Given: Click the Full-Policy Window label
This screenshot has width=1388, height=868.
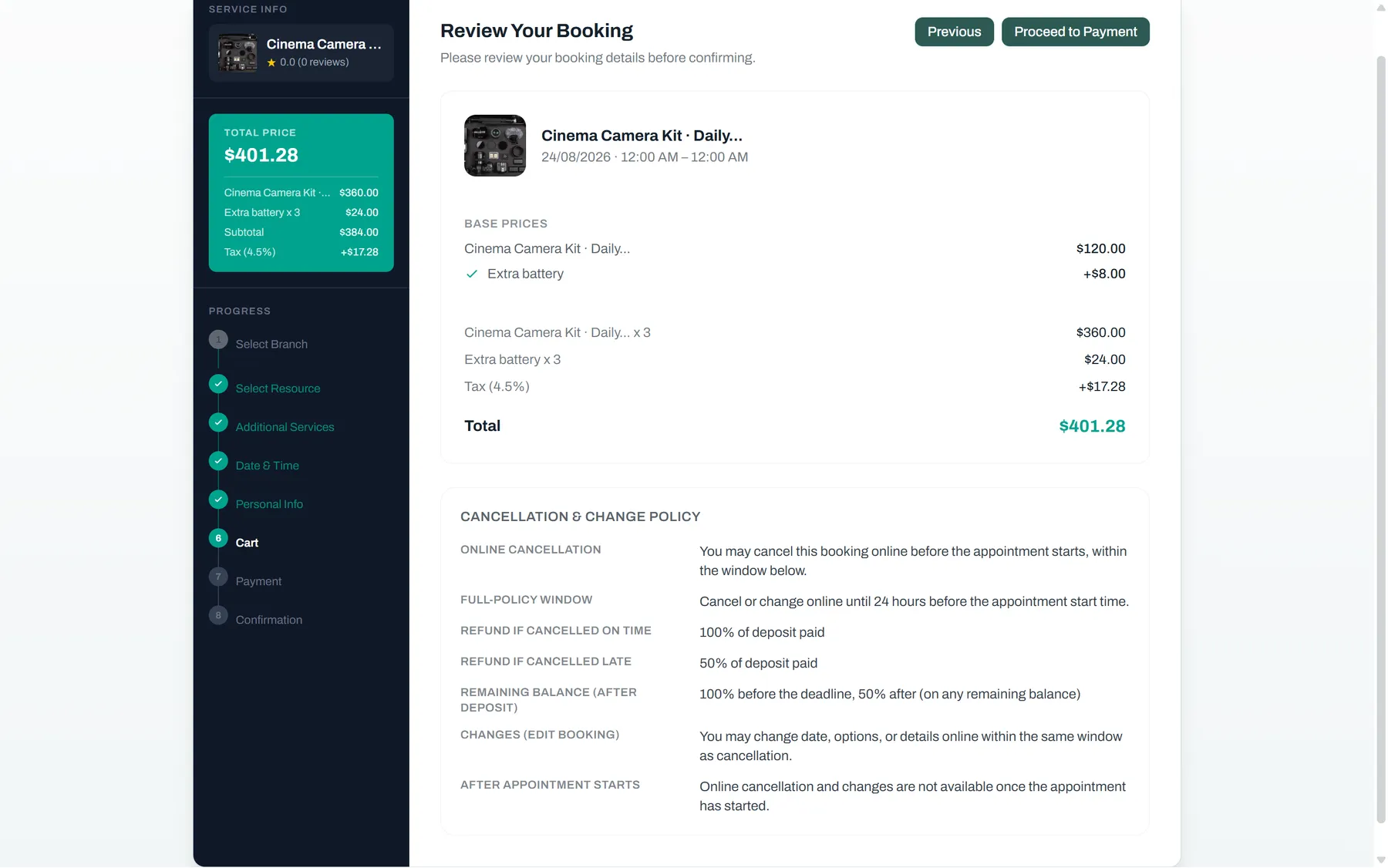Looking at the screenshot, I should [526, 600].
